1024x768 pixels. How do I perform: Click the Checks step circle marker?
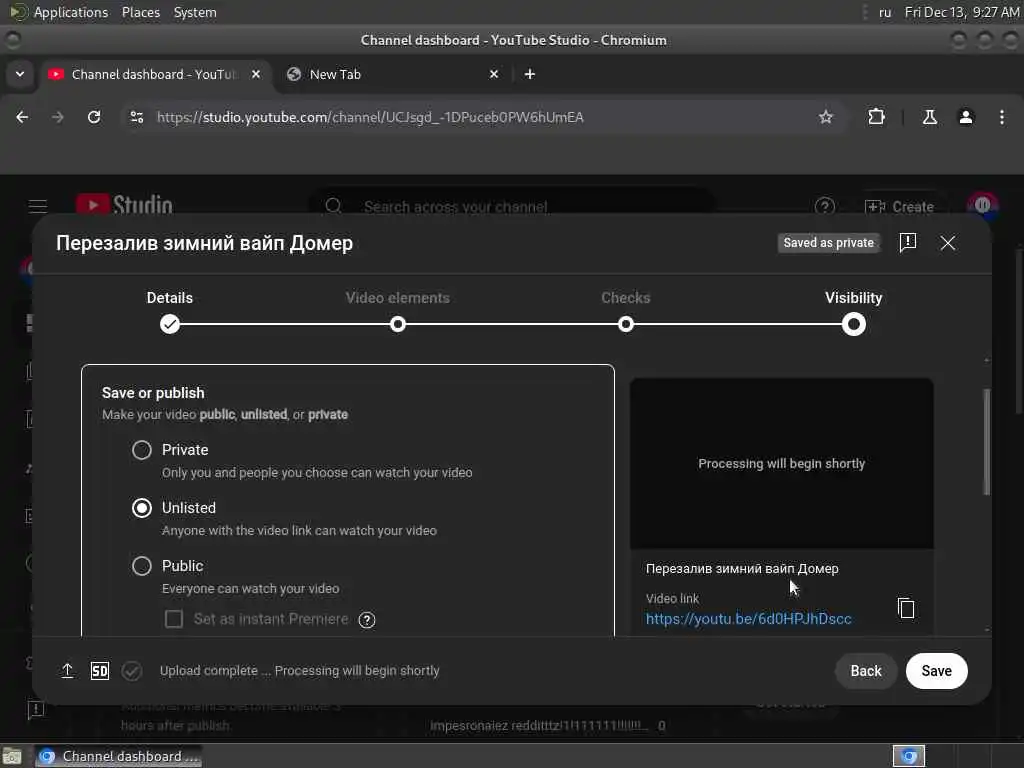pos(626,324)
